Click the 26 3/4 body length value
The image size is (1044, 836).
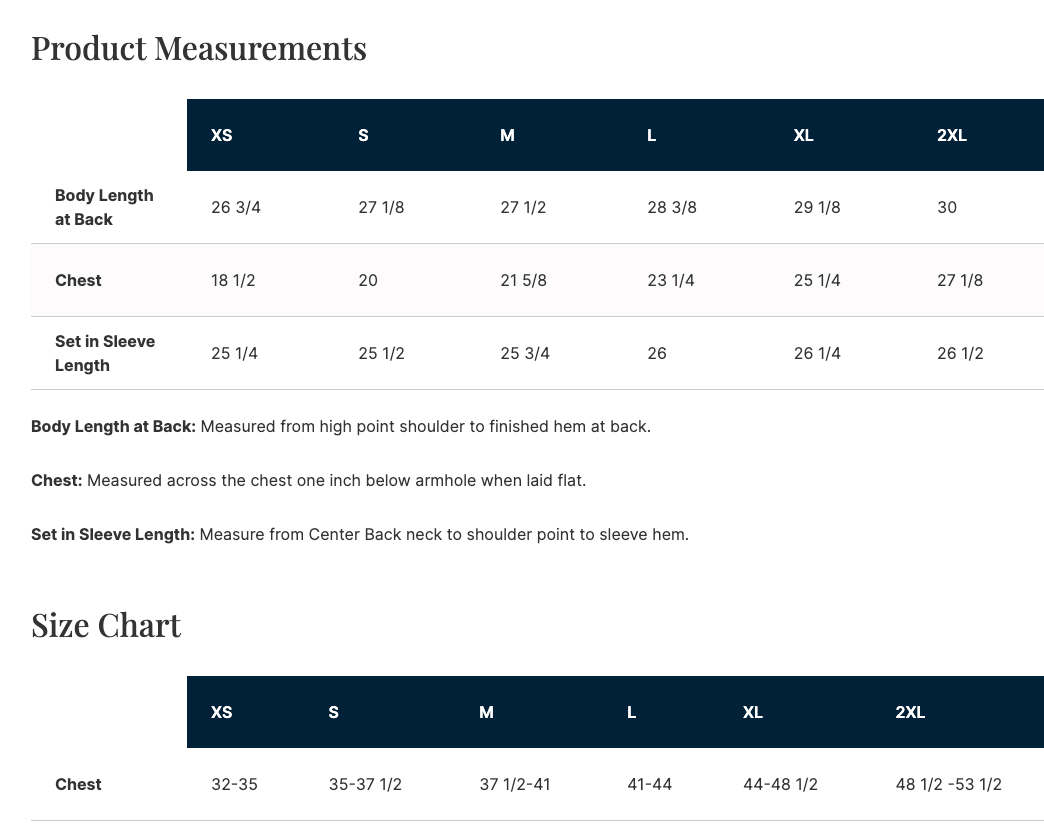[236, 207]
